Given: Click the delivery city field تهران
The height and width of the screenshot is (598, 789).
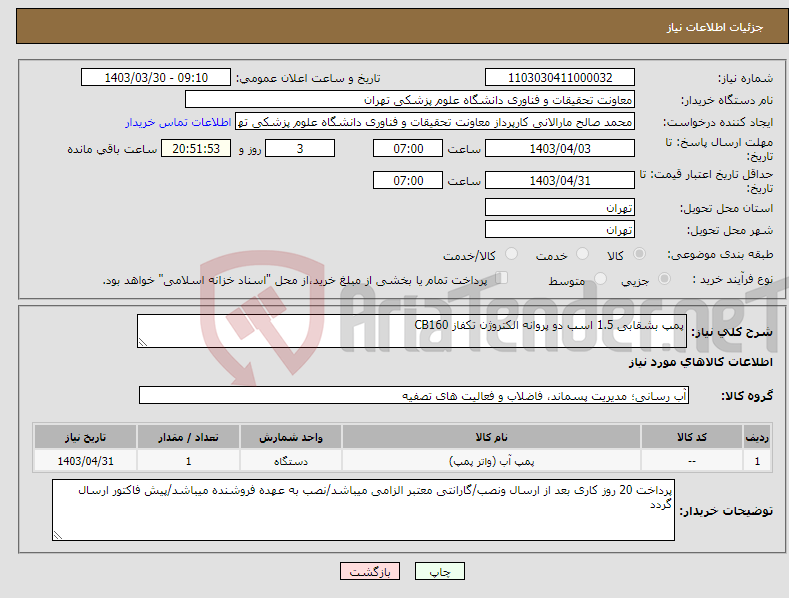Looking at the screenshot, I should point(560,230).
